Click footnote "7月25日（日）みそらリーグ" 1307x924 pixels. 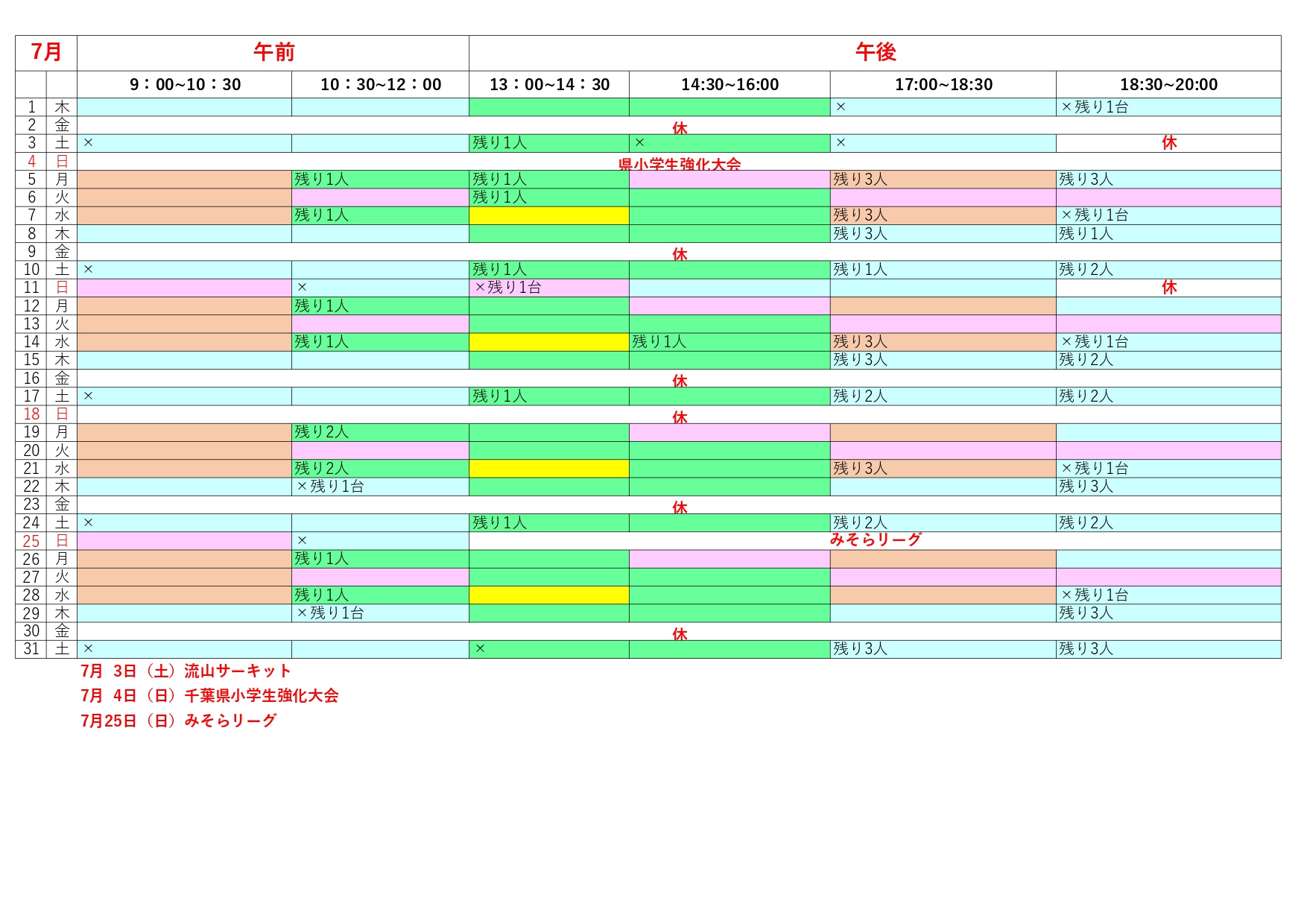(x=178, y=721)
